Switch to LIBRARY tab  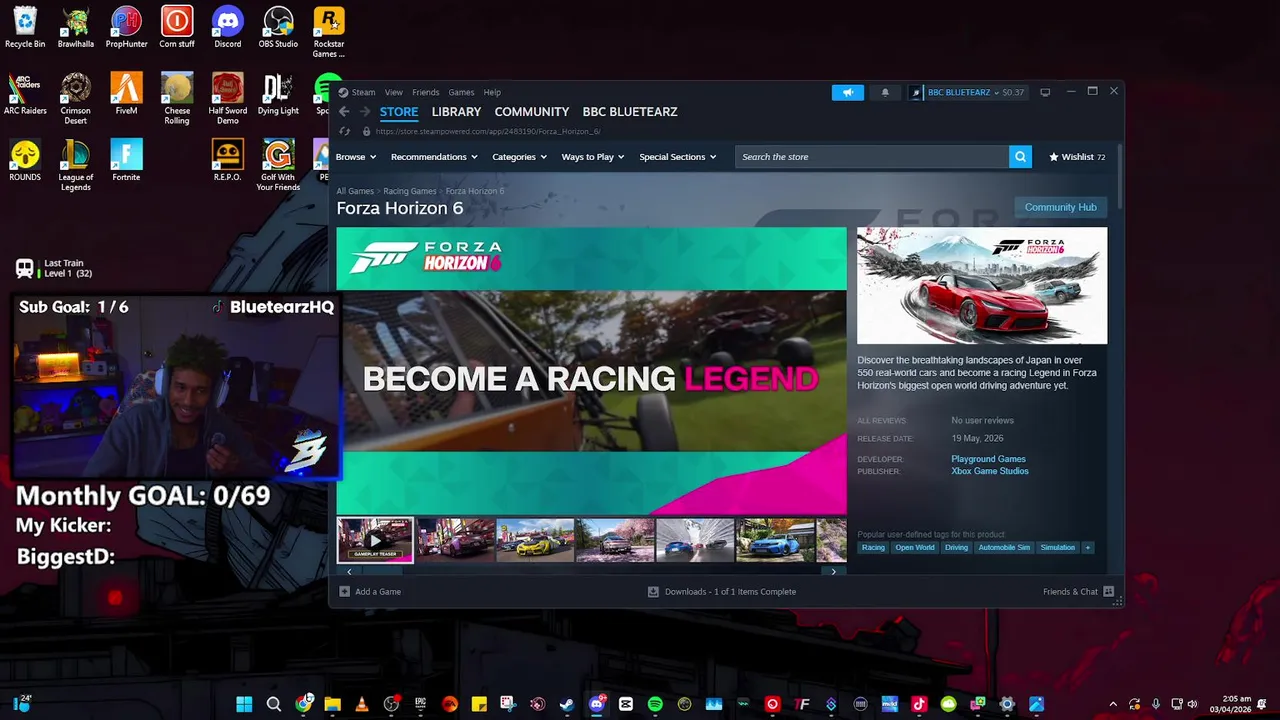click(456, 112)
